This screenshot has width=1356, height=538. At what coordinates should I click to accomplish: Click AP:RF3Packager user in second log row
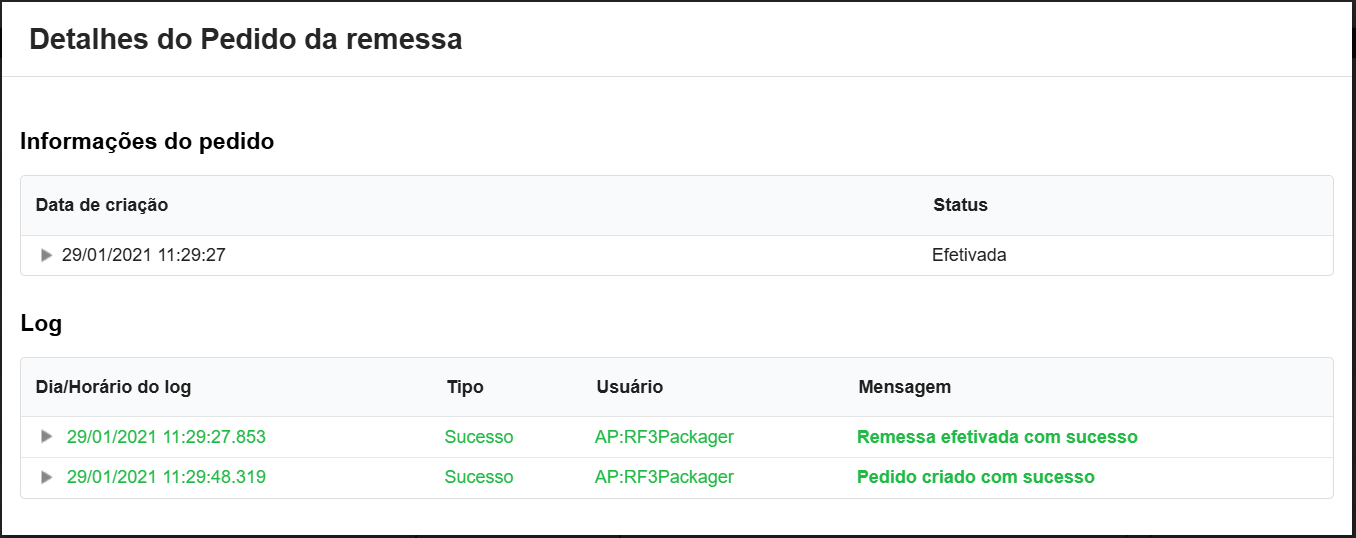click(x=664, y=477)
